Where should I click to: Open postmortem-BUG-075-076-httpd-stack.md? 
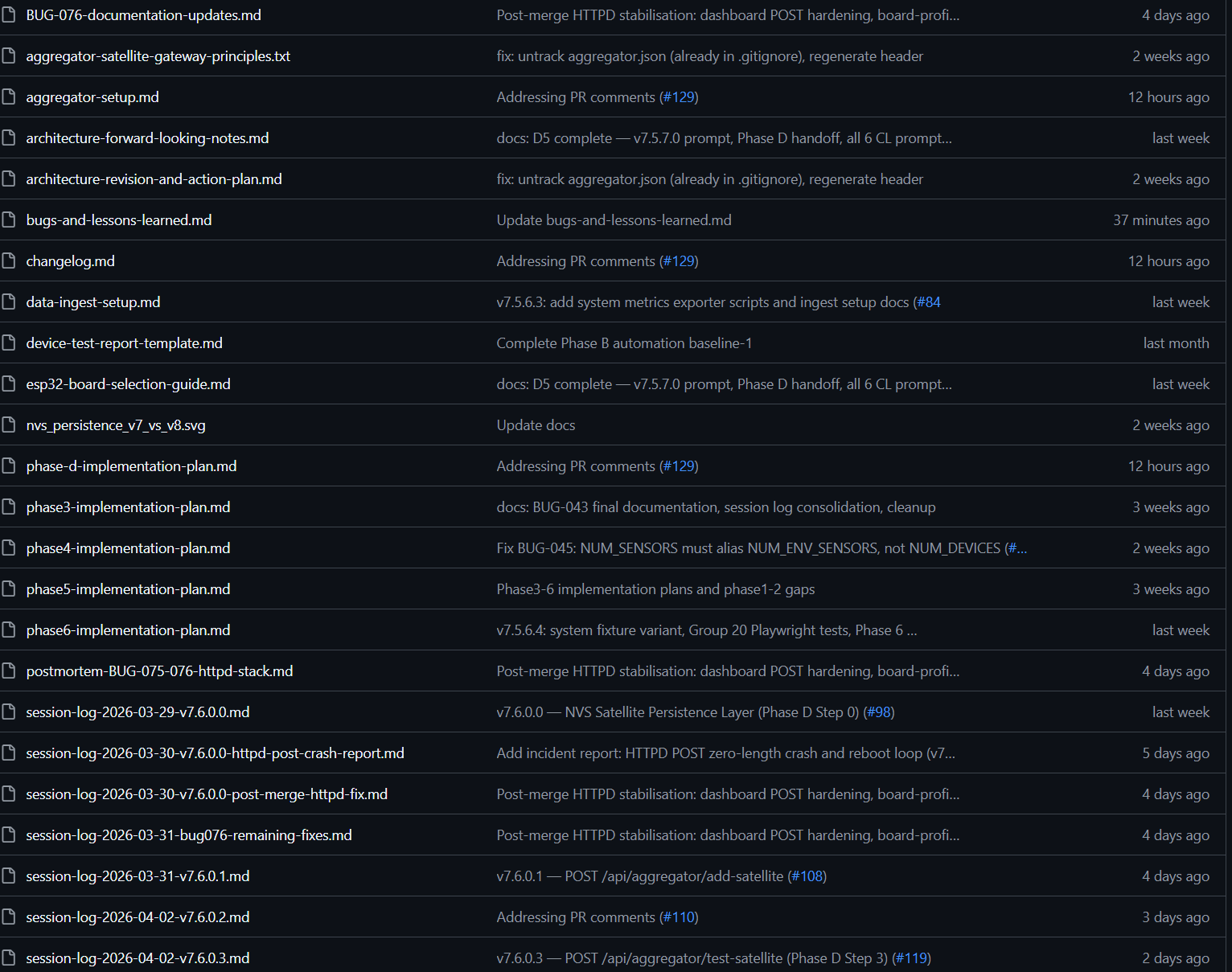tap(159, 671)
